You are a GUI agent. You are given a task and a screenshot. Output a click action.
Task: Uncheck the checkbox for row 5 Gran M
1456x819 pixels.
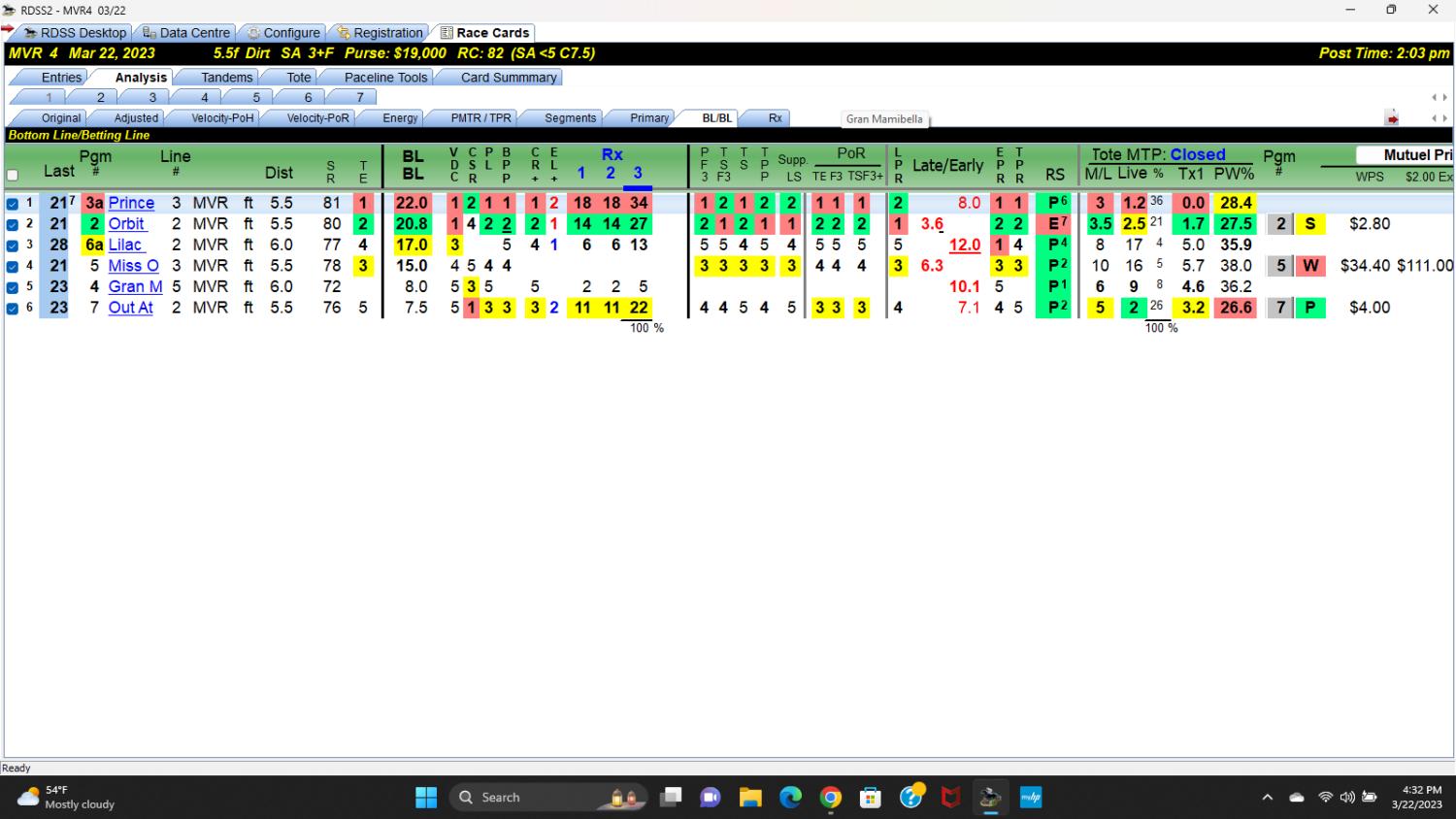[x=13, y=287]
